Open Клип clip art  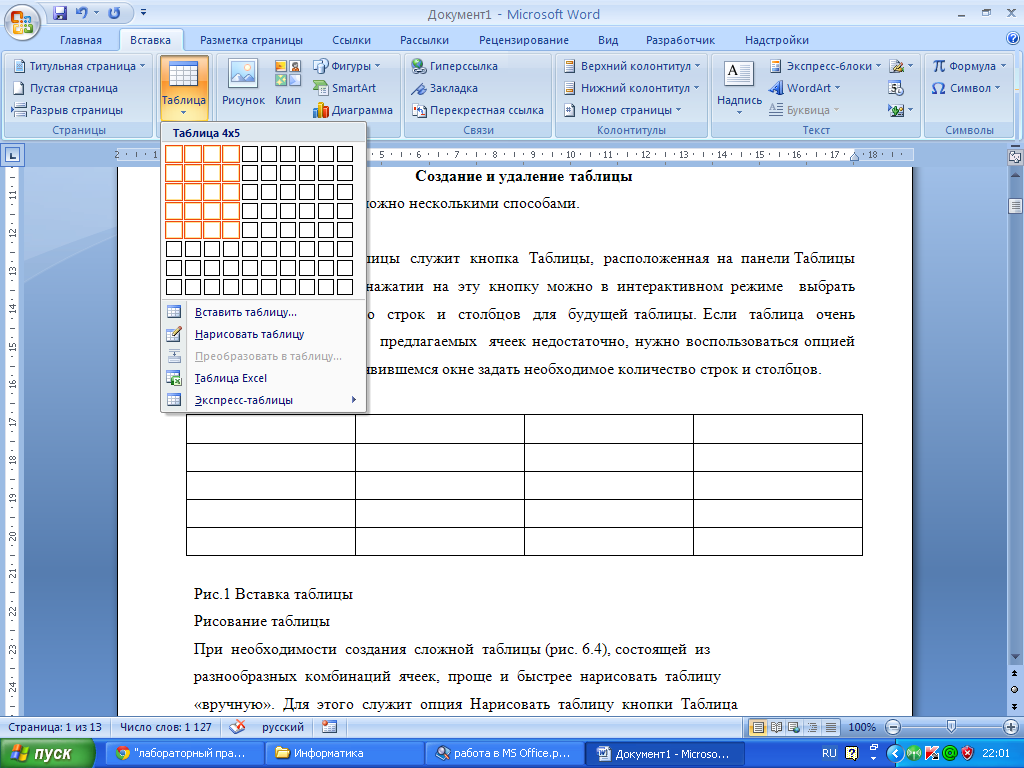click(287, 84)
